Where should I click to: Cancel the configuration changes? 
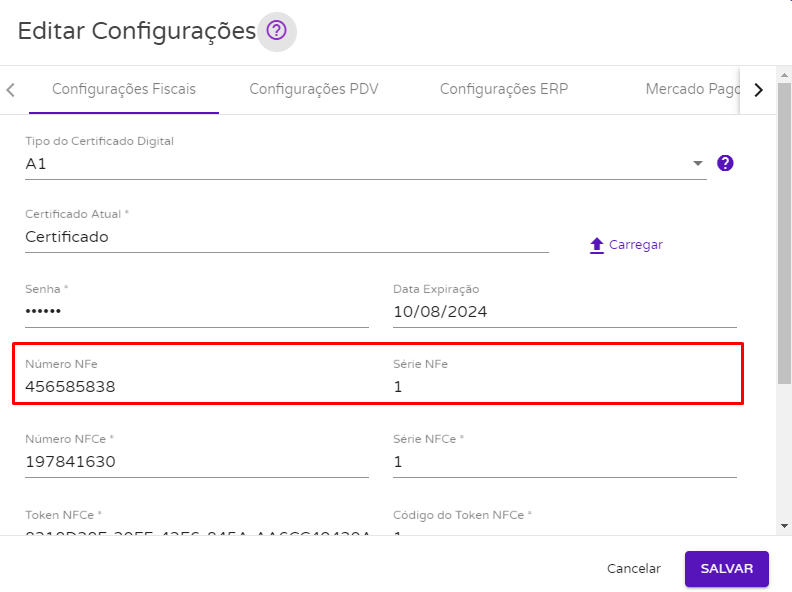coord(633,569)
